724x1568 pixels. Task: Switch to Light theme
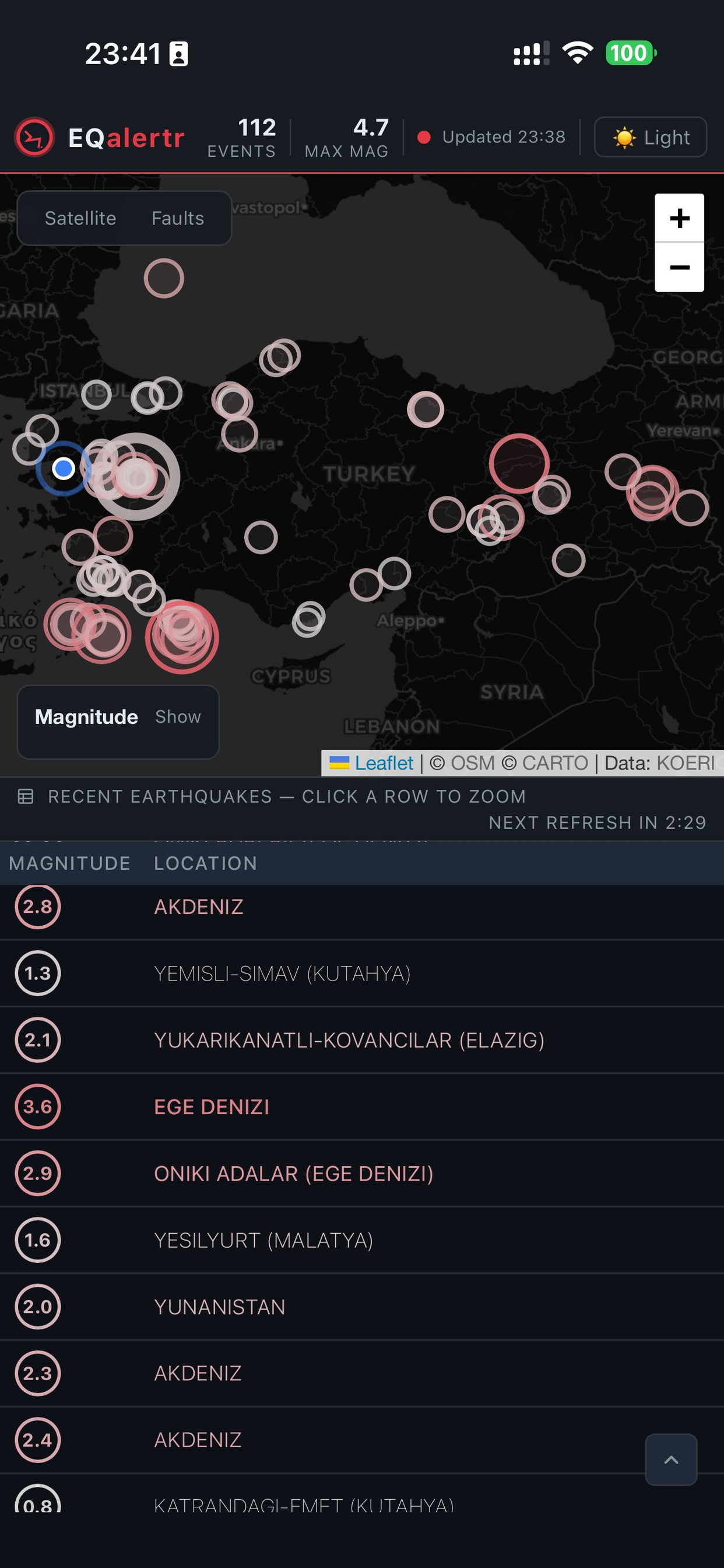pos(650,137)
